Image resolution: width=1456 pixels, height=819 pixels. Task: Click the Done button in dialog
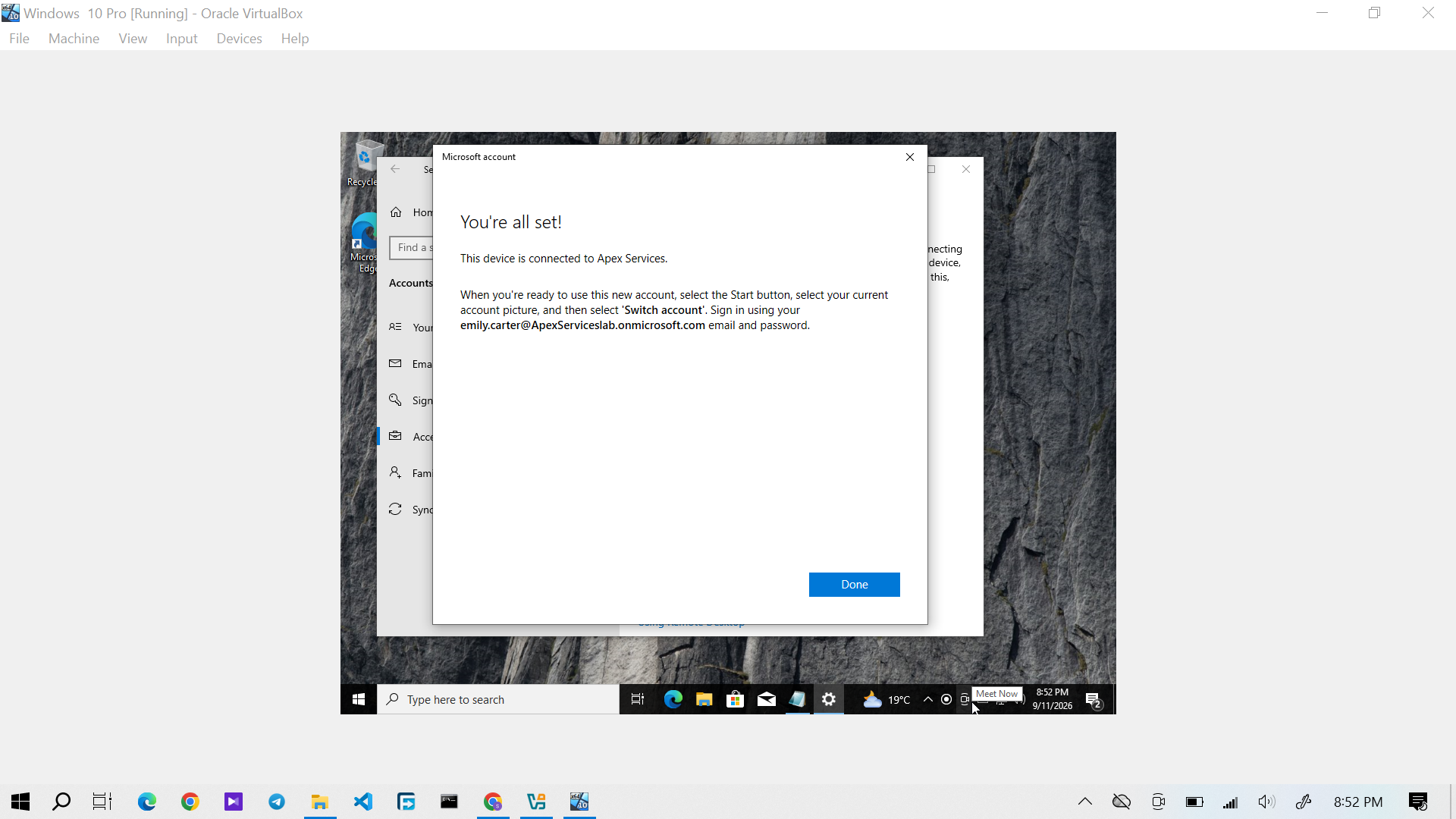(854, 585)
